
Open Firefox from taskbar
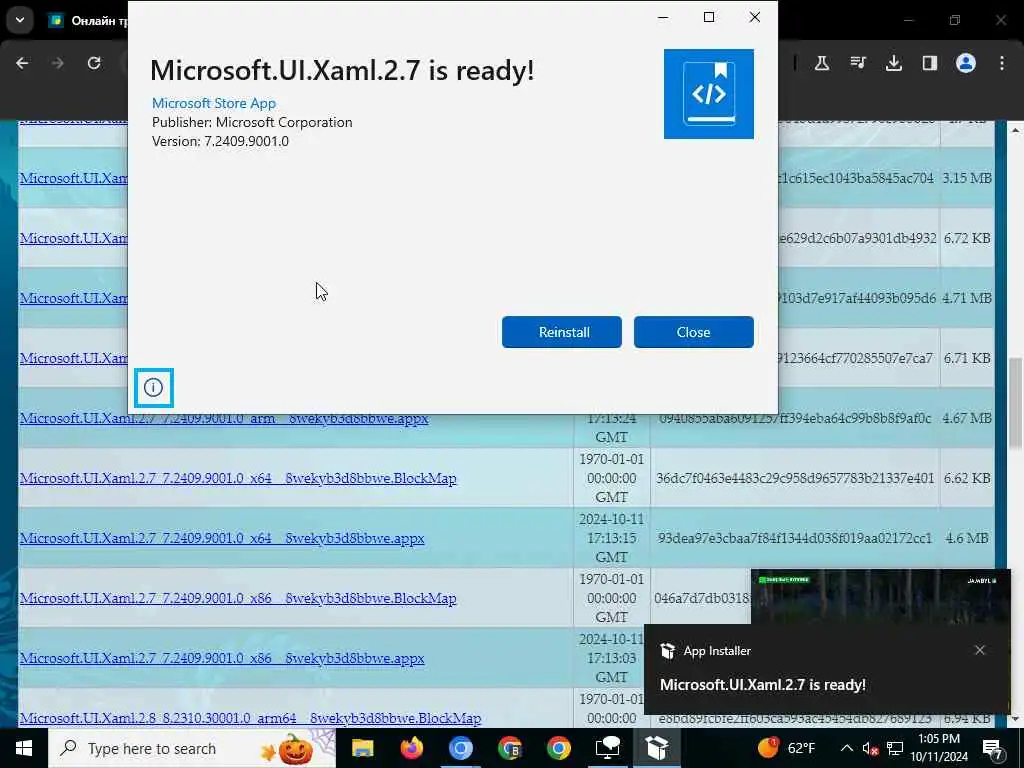[x=411, y=748]
